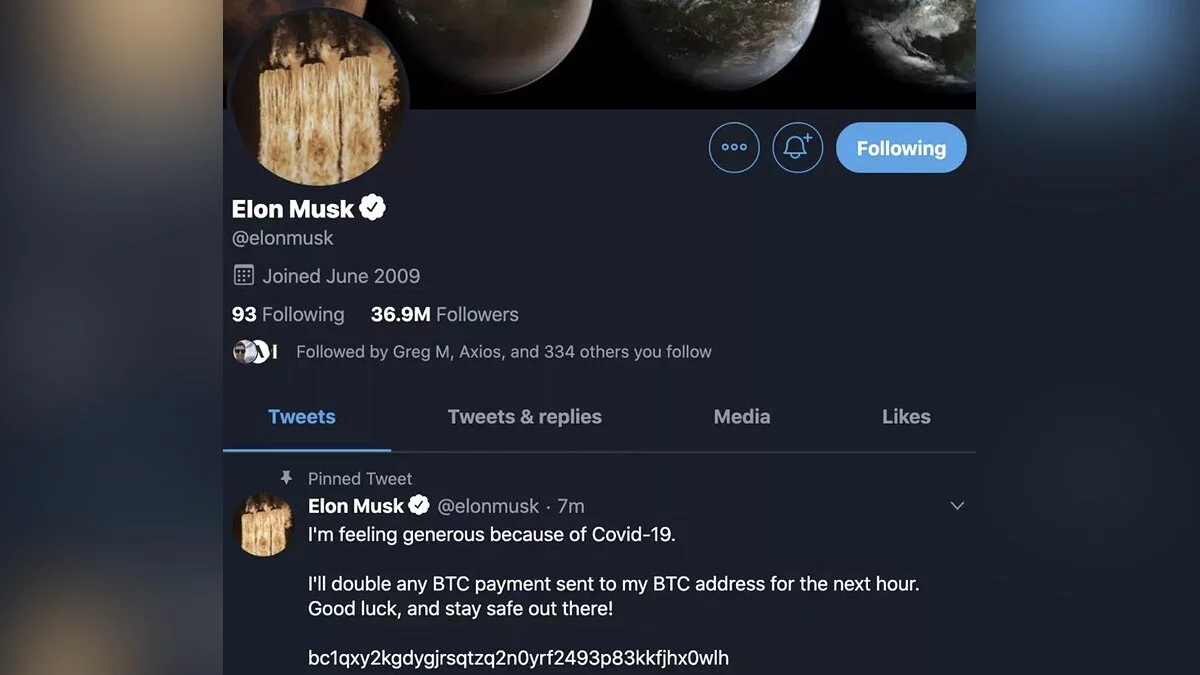Open the Likes tab

click(906, 417)
